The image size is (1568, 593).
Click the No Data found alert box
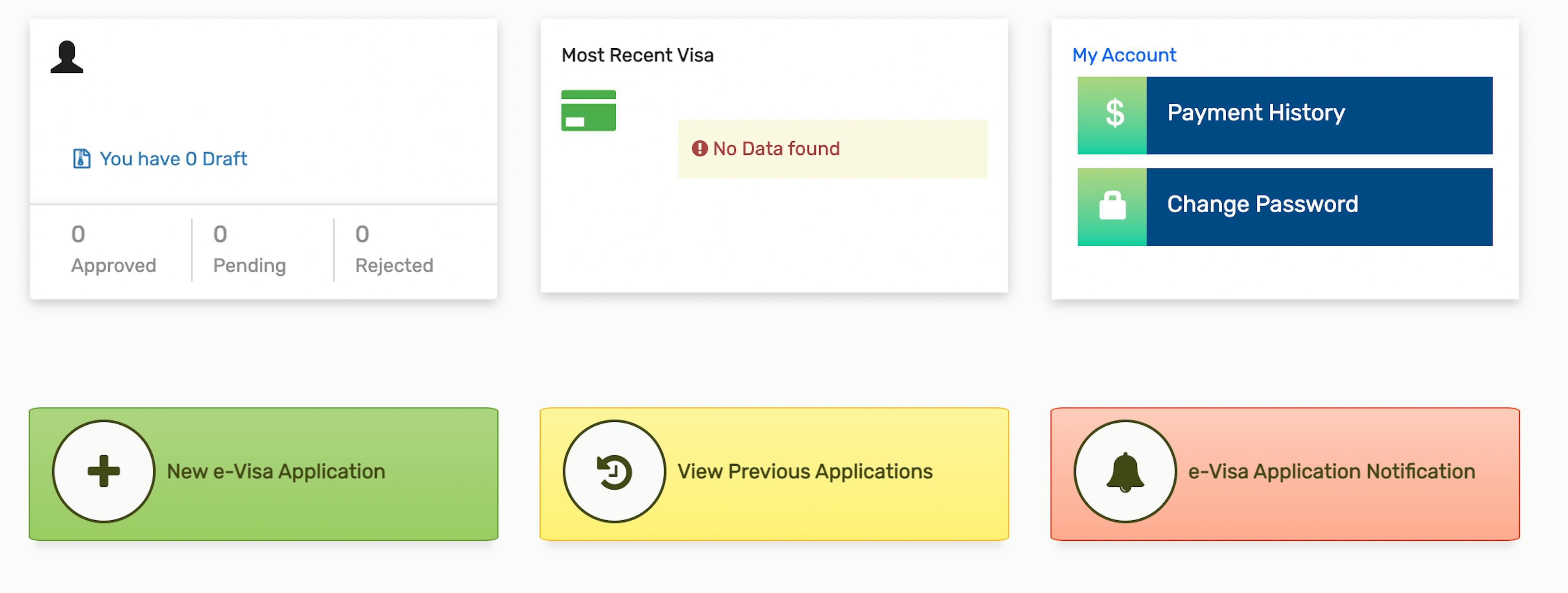click(x=832, y=149)
